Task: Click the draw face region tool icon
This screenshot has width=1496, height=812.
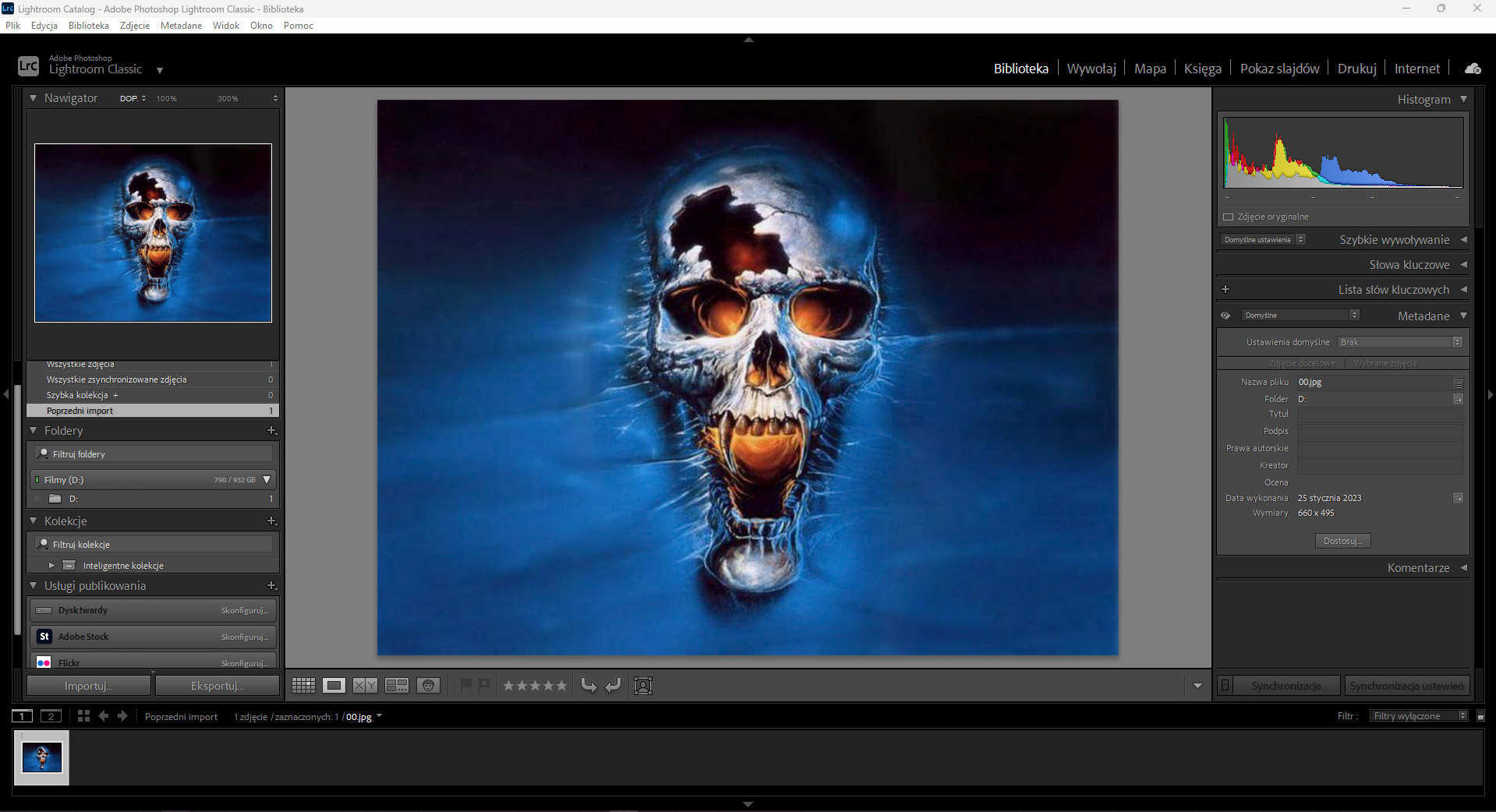Action: coord(643,686)
